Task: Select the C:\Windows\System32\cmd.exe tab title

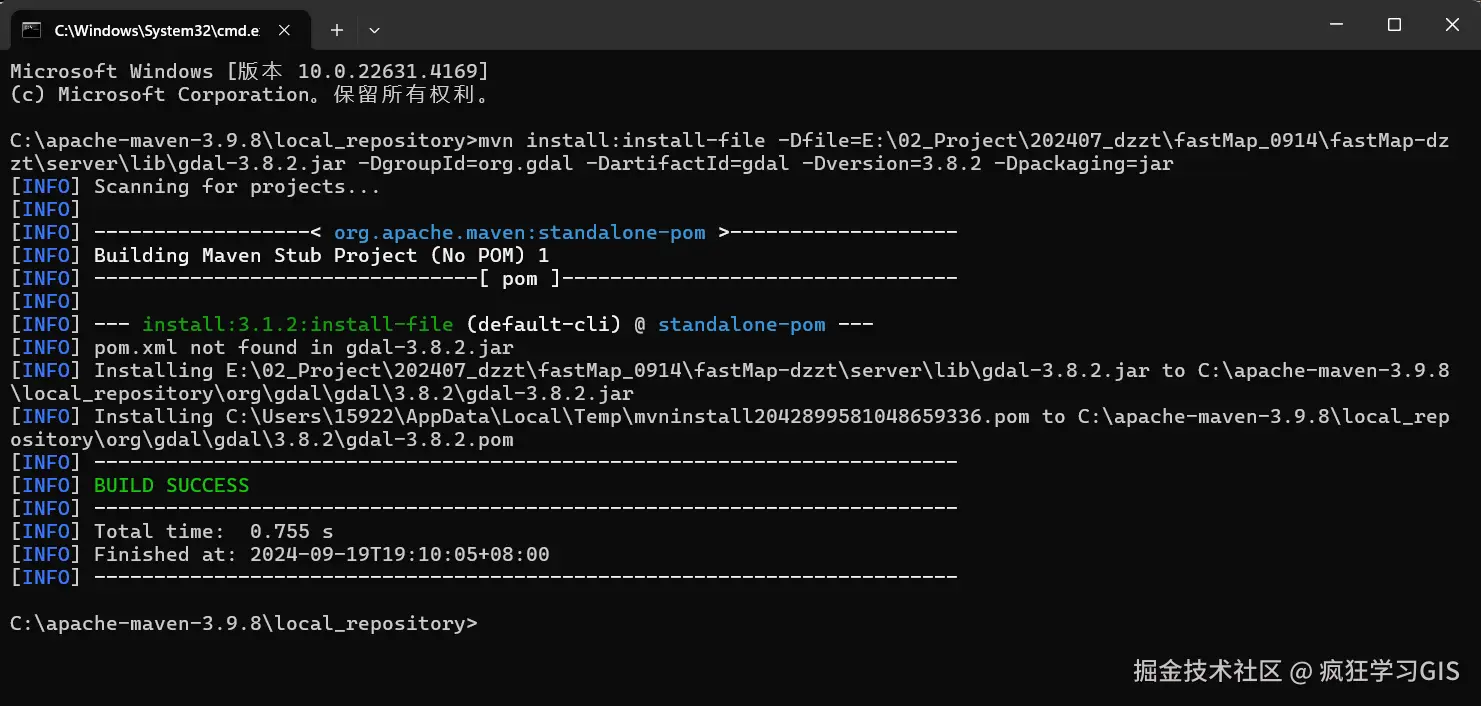Action: pyautogui.click(x=156, y=30)
